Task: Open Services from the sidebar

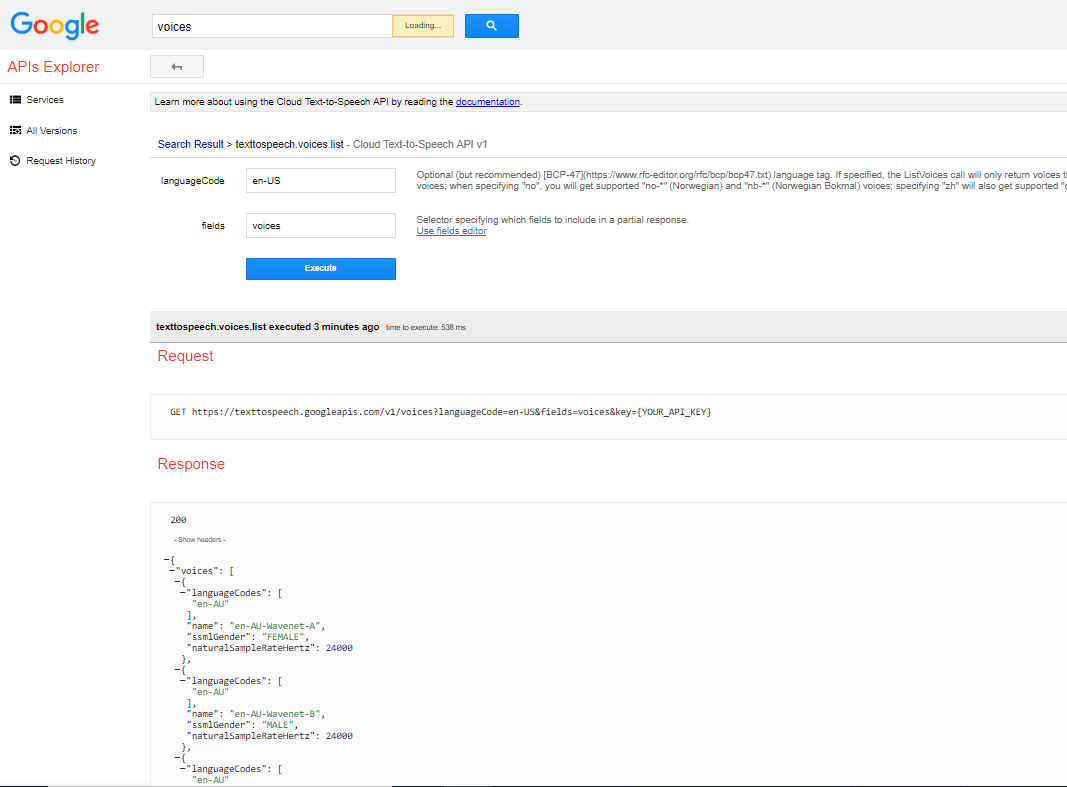Action: [37, 99]
